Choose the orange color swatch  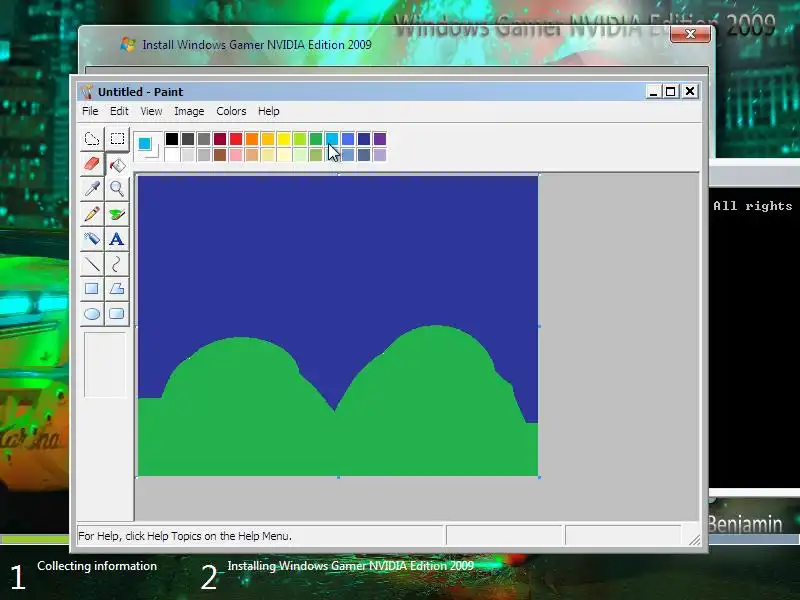(252, 139)
